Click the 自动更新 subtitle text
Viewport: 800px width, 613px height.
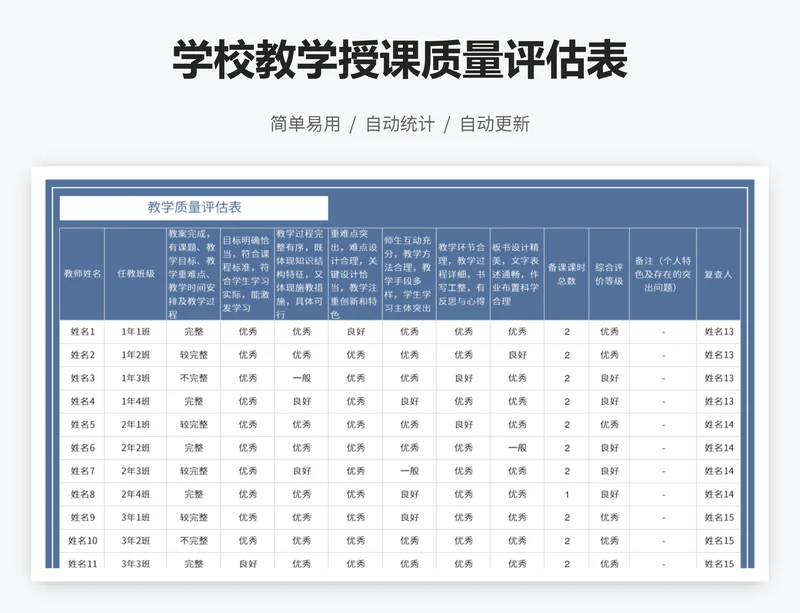click(x=494, y=124)
